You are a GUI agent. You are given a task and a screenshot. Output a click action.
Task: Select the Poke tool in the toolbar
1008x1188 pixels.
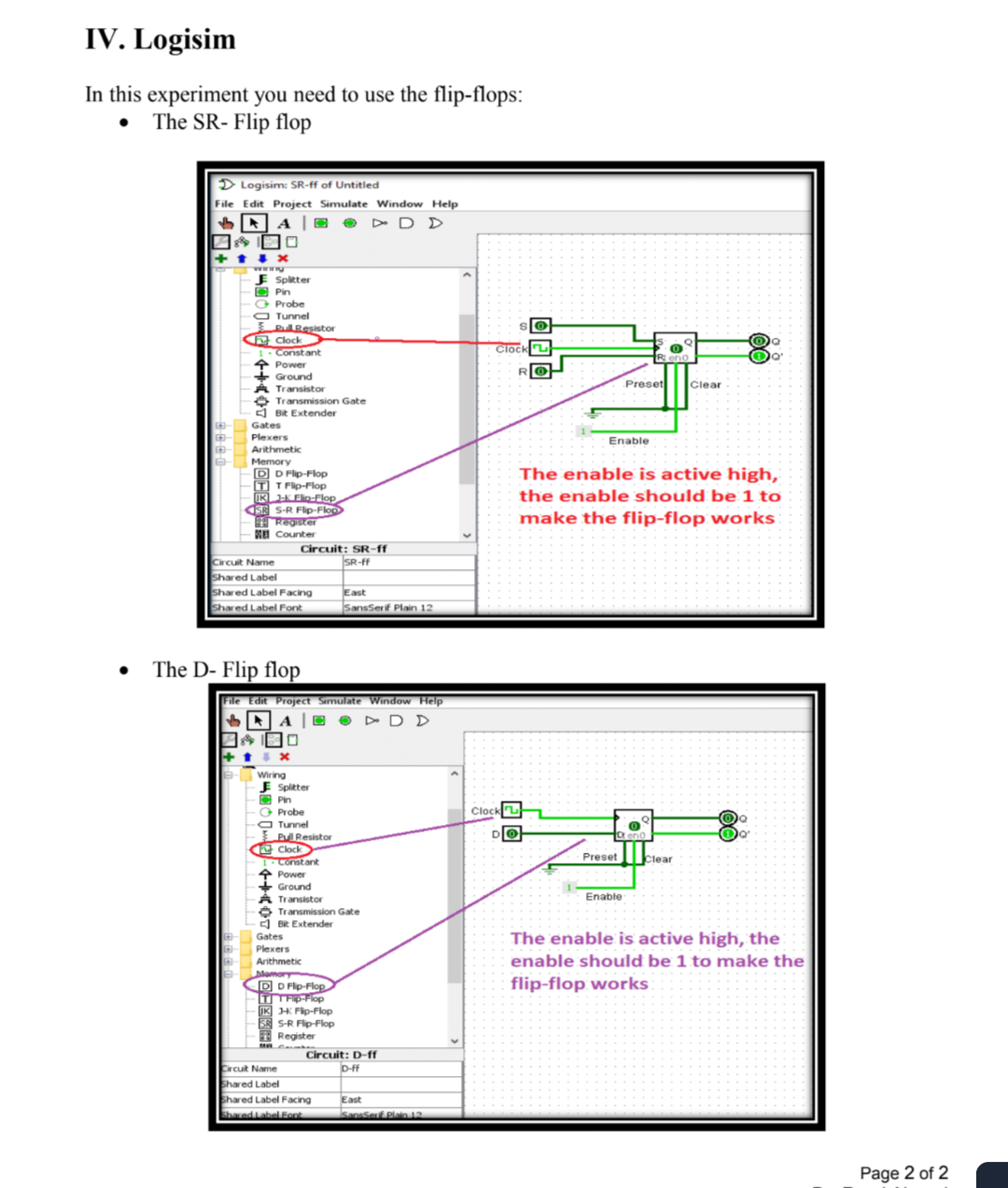[x=226, y=222]
